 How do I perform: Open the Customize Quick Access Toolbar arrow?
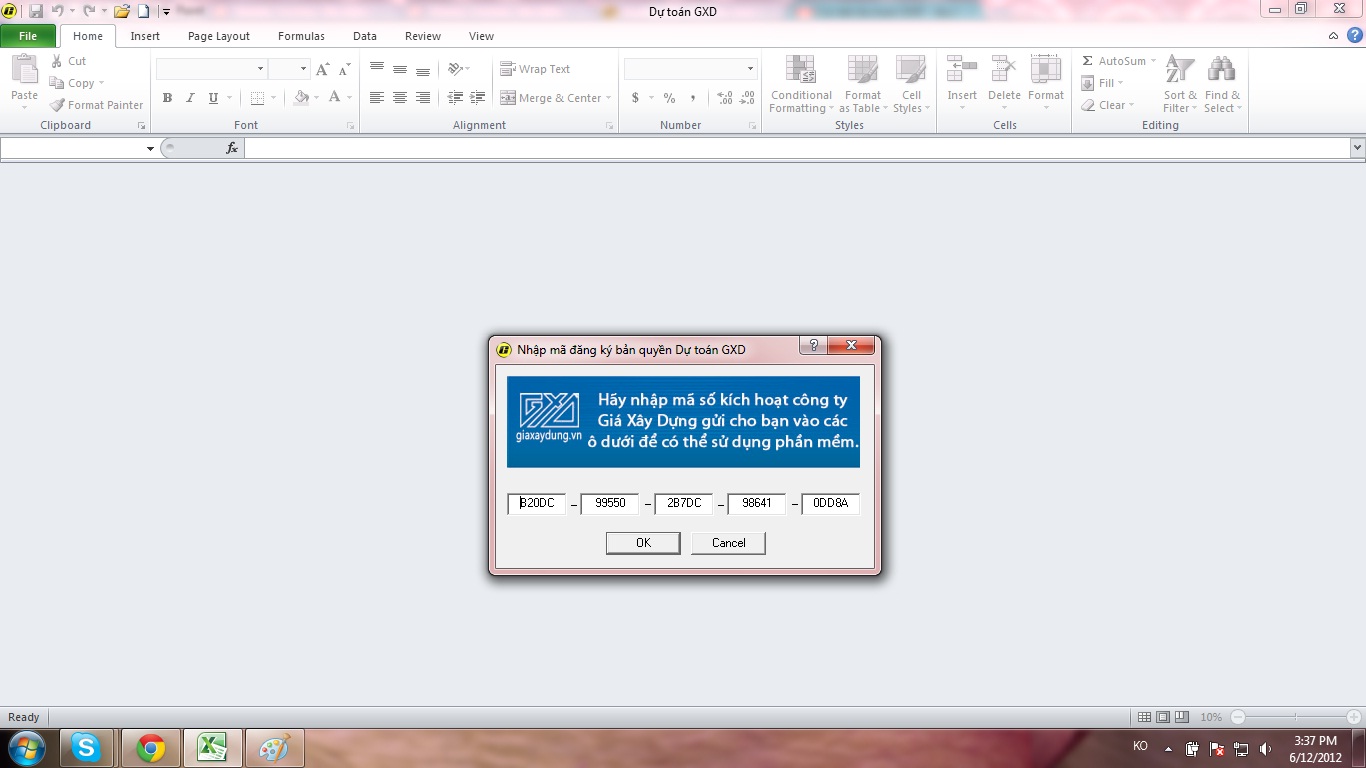(x=166, y=12)
